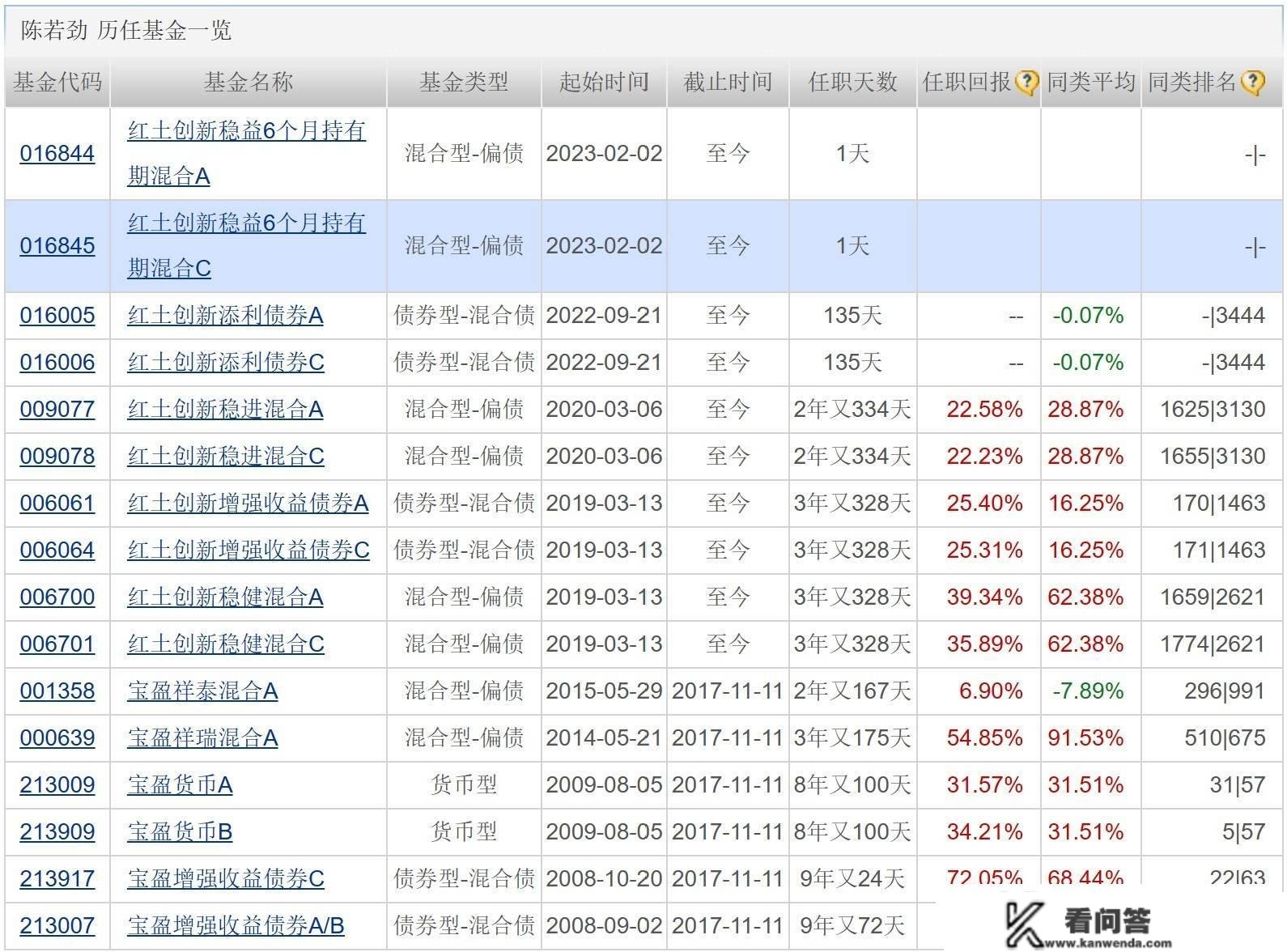The width and height of the screenshot is (1287, 952).
Task: Open 红土创新增强收益债券A fund link
Action: coord(248,504)
